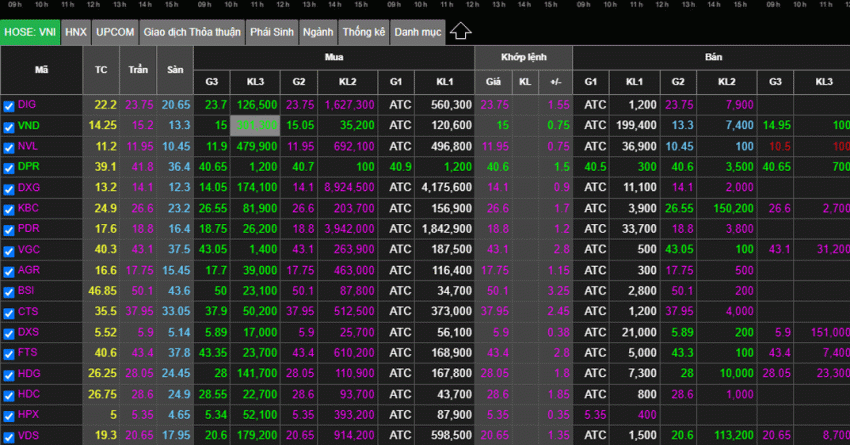Open the NVL stock symbol
This screenshot has height=445, width=850.
coord(28,146)
